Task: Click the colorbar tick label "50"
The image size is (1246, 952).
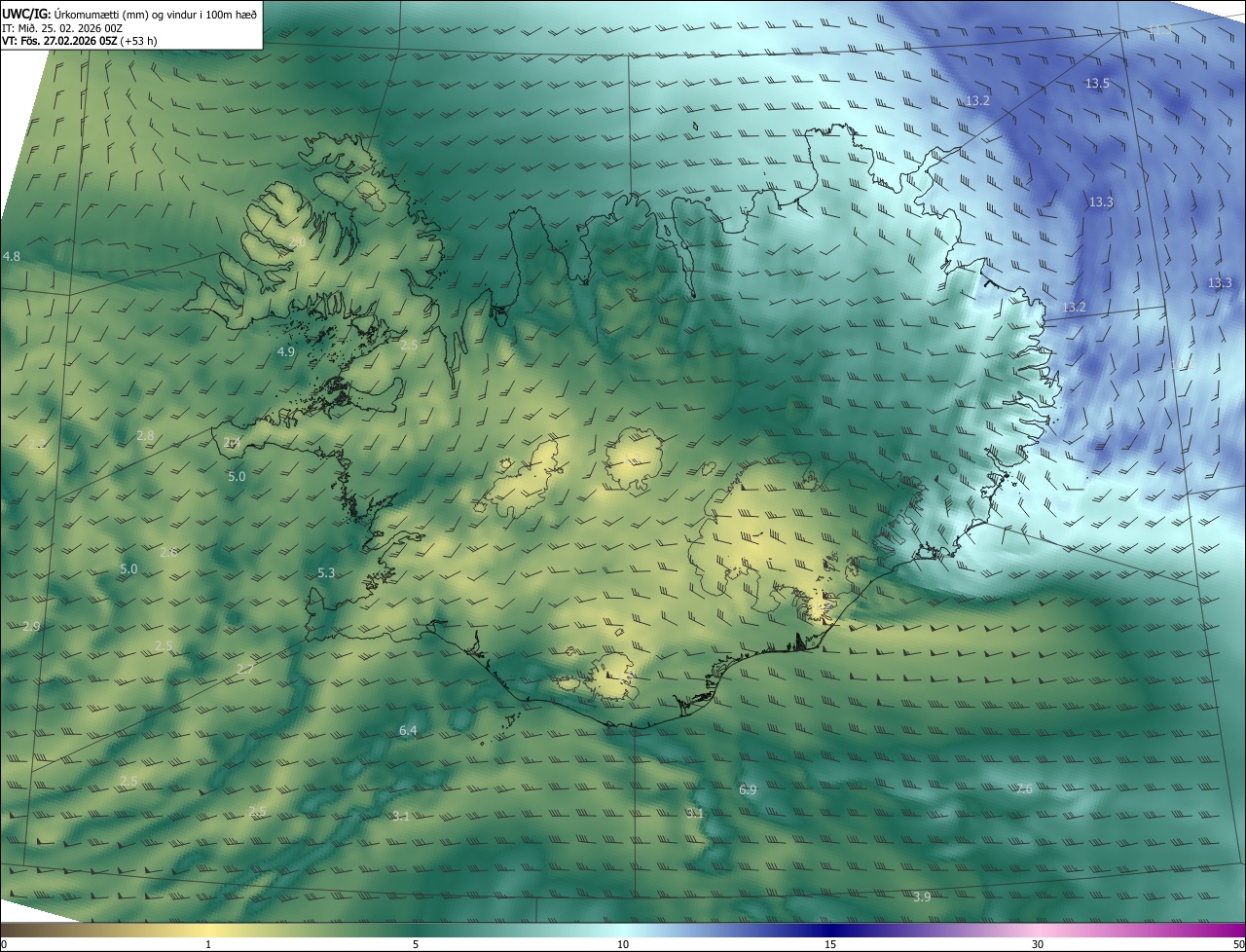Action: coord(1239,944)
